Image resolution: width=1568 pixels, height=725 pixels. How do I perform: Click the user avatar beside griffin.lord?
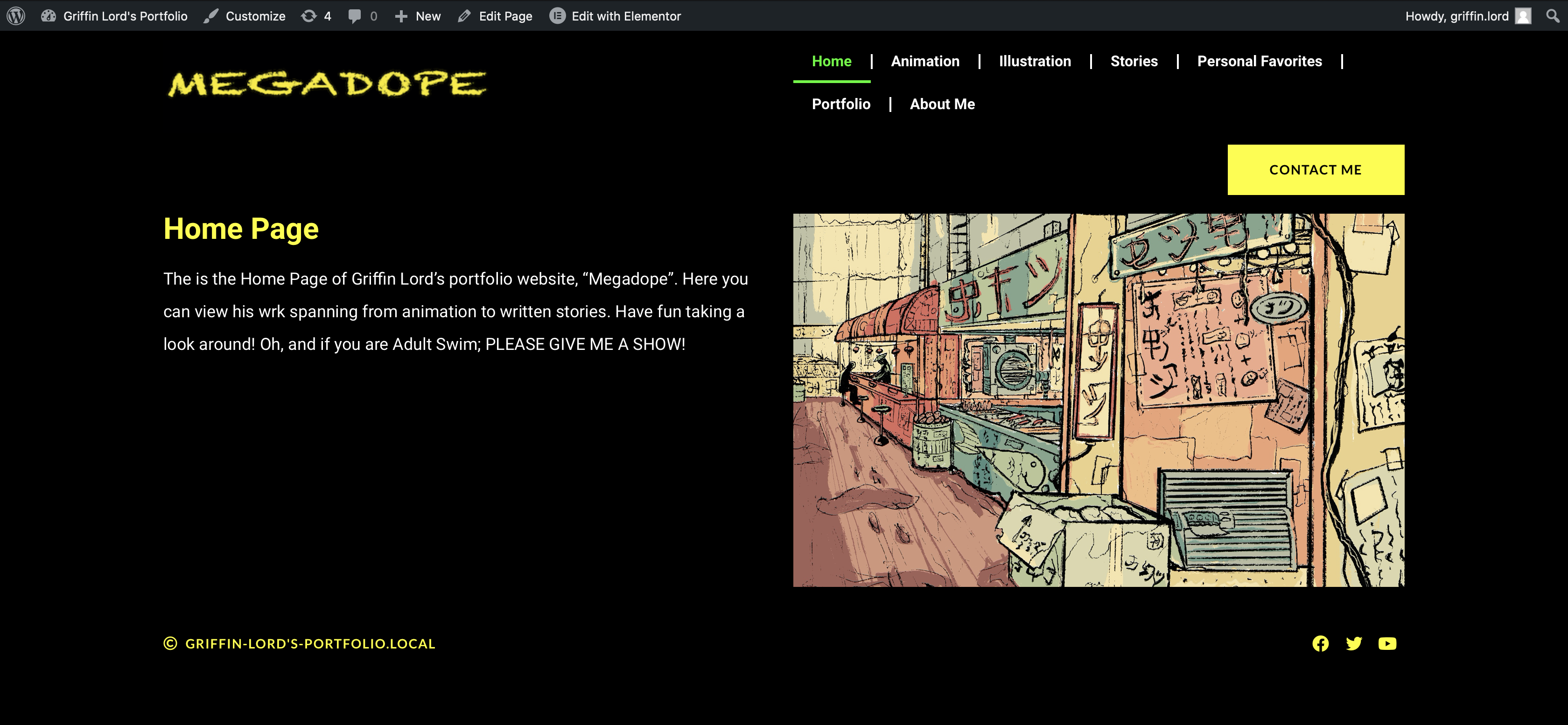coord(1523,16)
